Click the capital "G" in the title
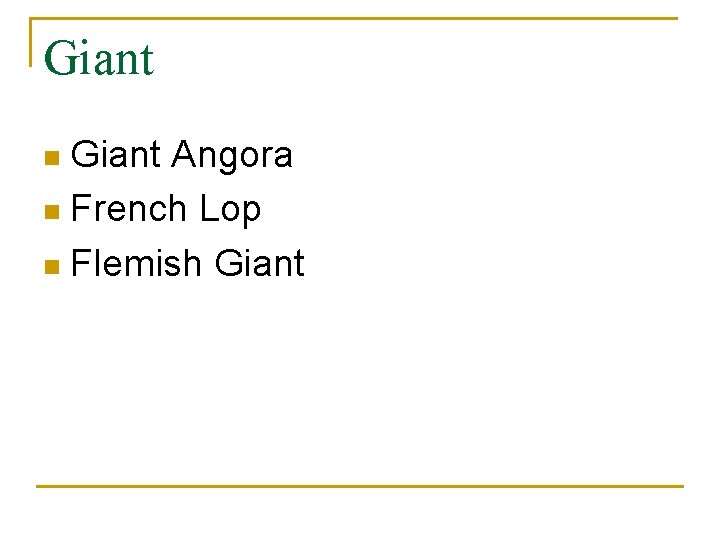The height and width of the screenshot is (540, 720). click(60, 59)
